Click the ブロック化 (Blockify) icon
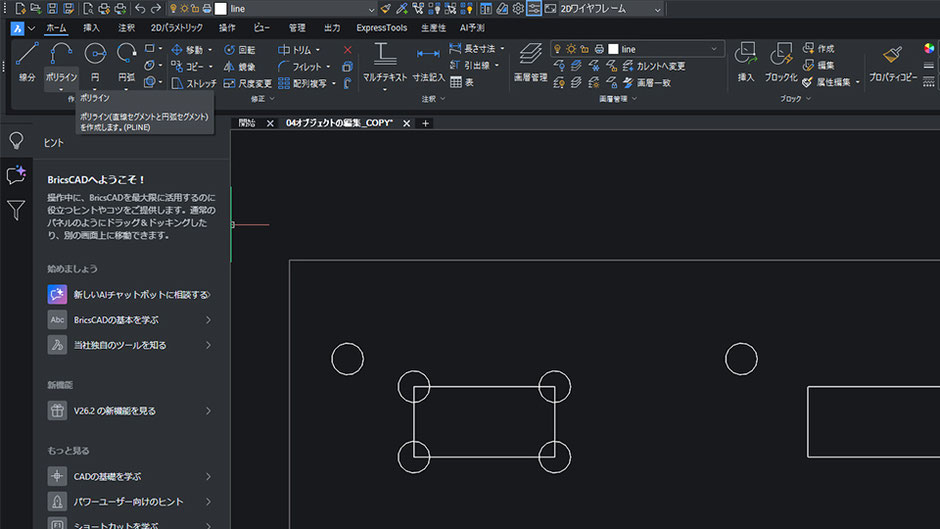940x529 pixels. point(781,62)
